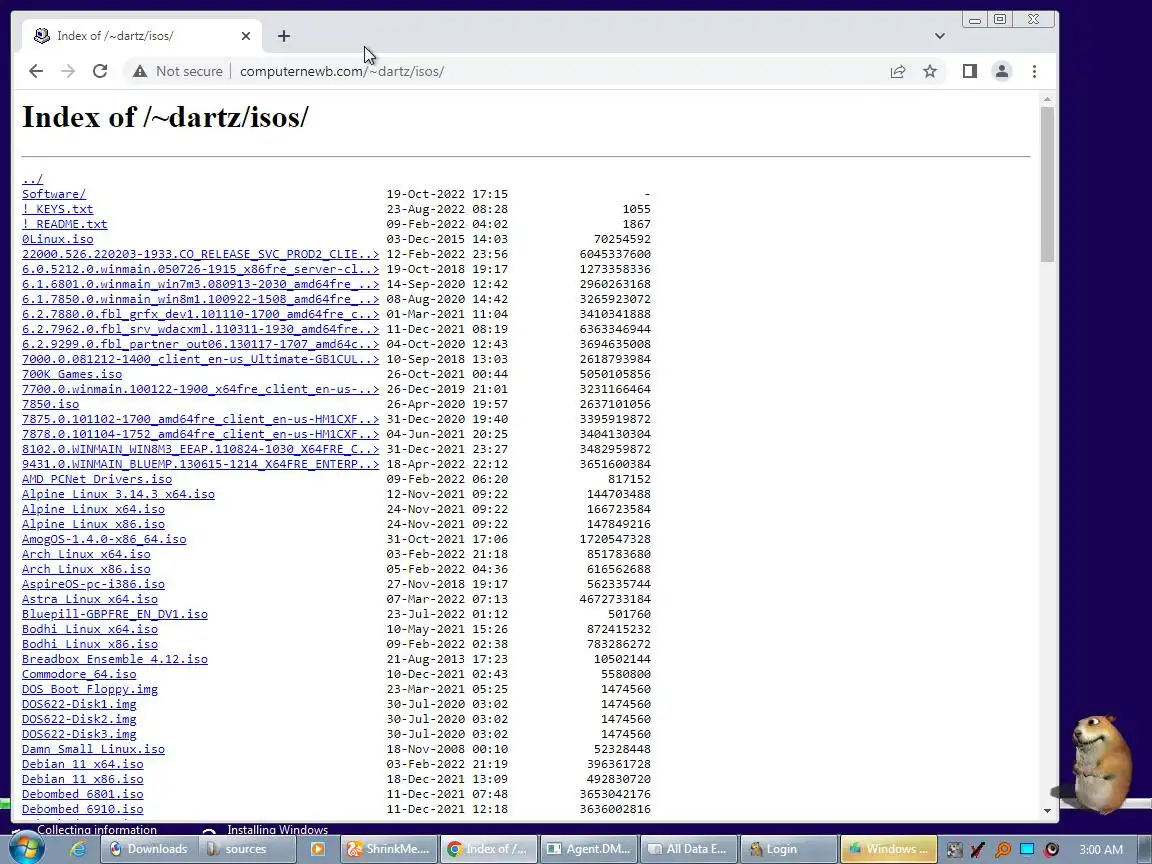Open the Chrome profile avatar
The height and width of the screenshot is (864, 1152).
coord(1001,71)
